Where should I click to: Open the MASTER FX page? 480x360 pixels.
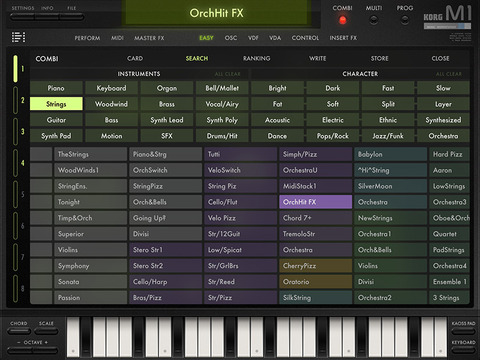point(149,38)
